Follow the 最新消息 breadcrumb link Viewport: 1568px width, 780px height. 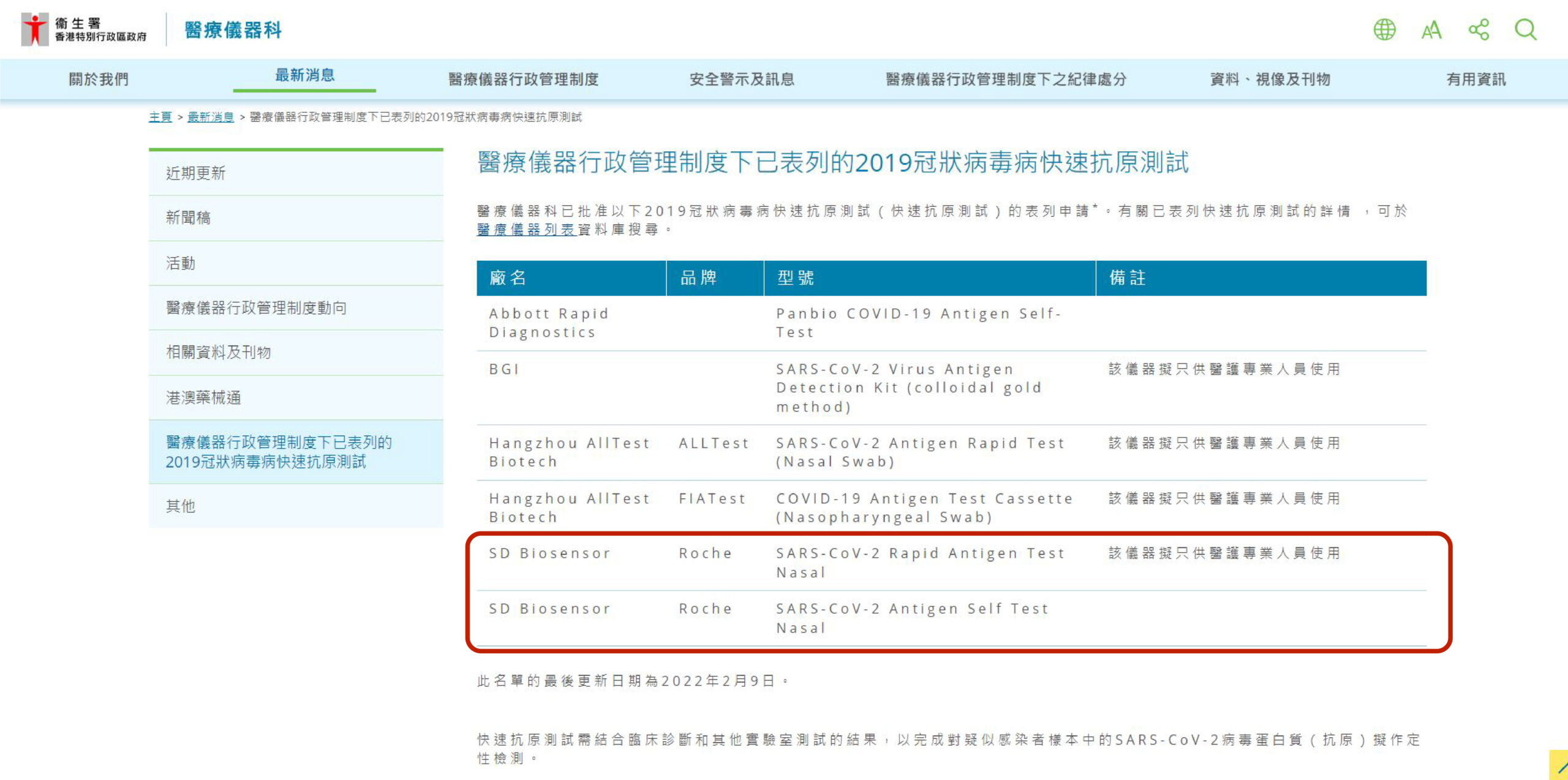(211, 117)
